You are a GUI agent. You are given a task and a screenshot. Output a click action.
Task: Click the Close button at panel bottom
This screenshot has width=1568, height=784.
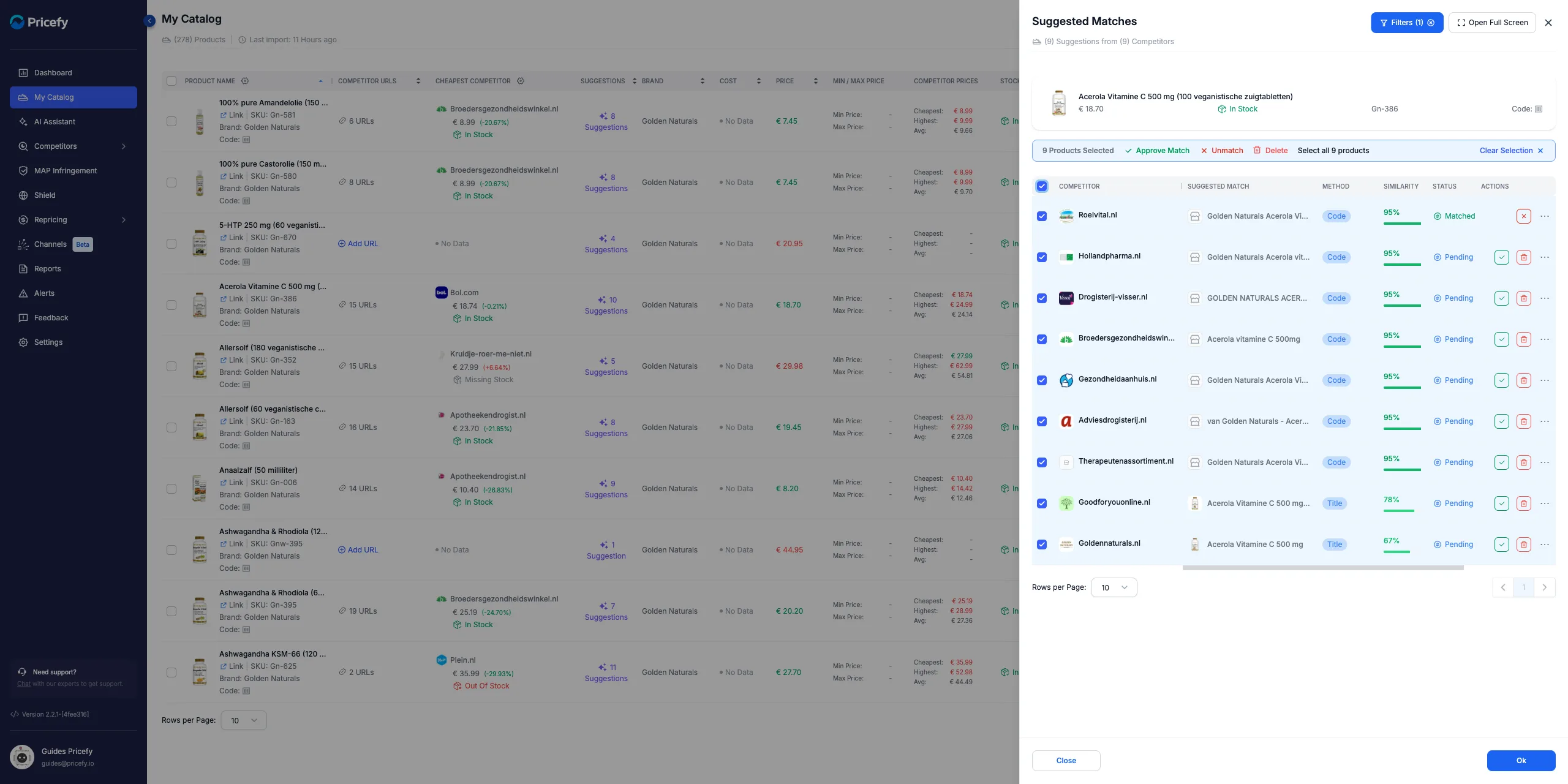coord(1066,761)
